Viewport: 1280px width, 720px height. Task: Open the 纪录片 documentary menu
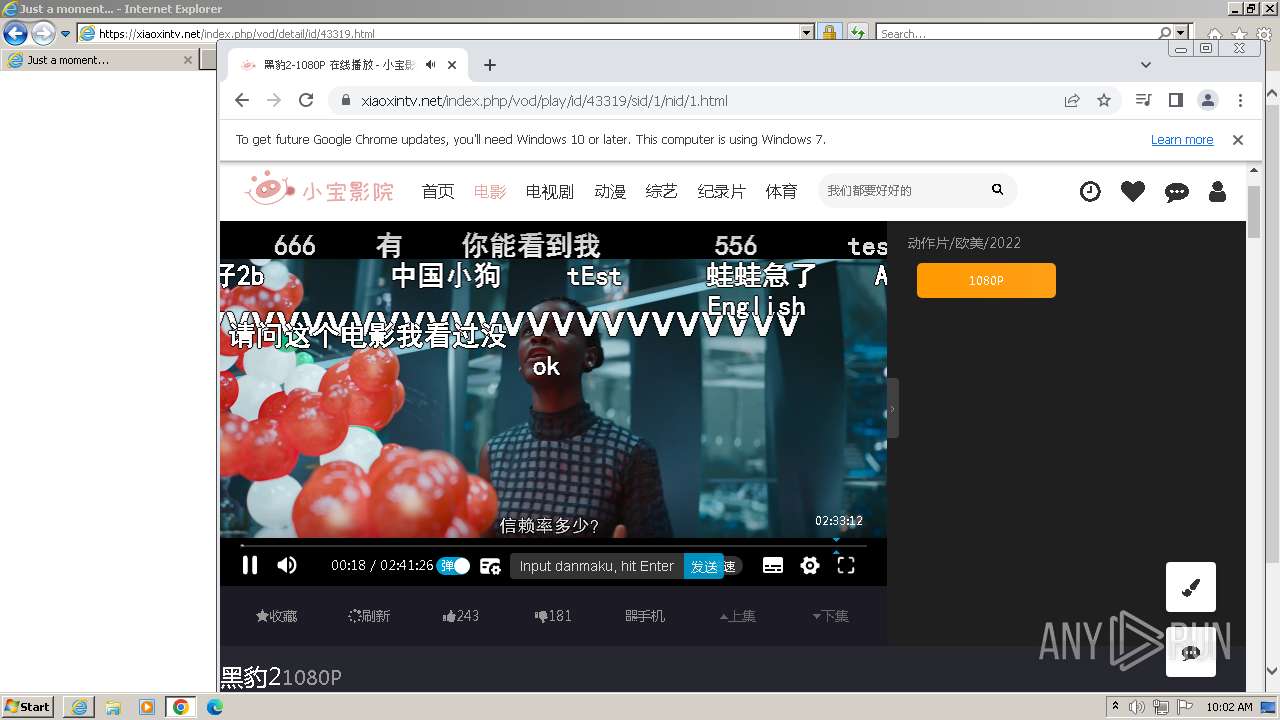(x=722, y=191)
